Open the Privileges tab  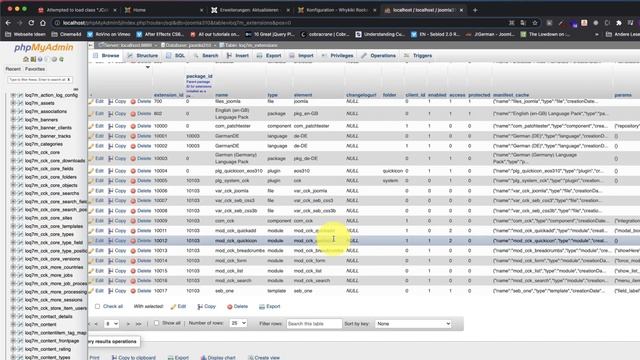coord(338,56)
